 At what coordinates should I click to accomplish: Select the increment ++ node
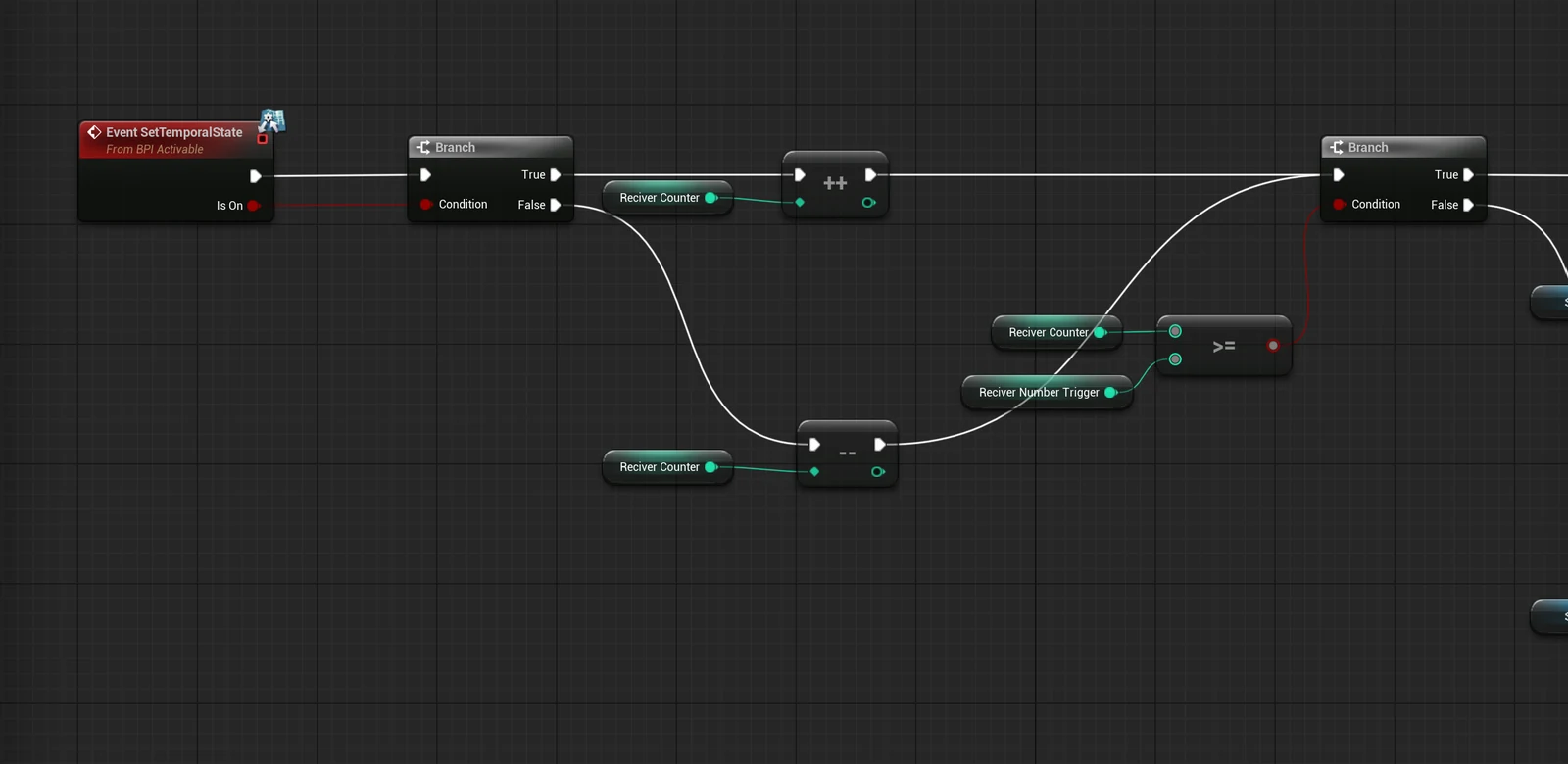click(835, 184)
